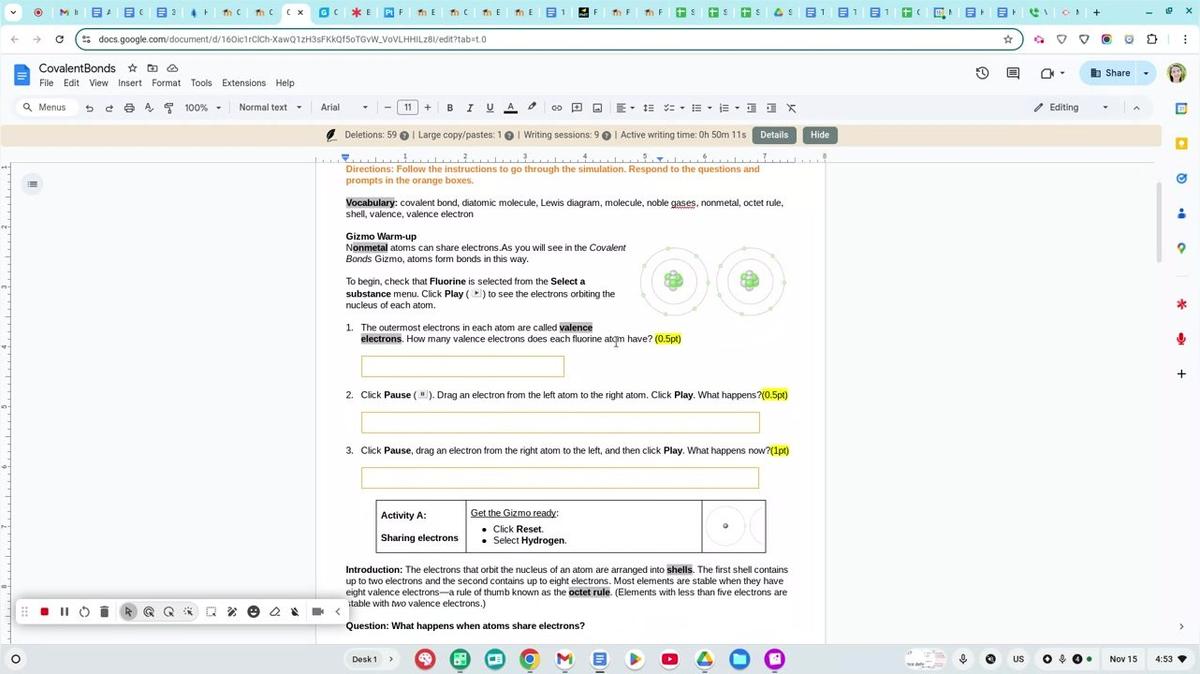The width and height of the screenshot is (1200, 674).
Task: Click the Print icon in the toolbar
Action: pyautogui.click(x=129, y=108)
